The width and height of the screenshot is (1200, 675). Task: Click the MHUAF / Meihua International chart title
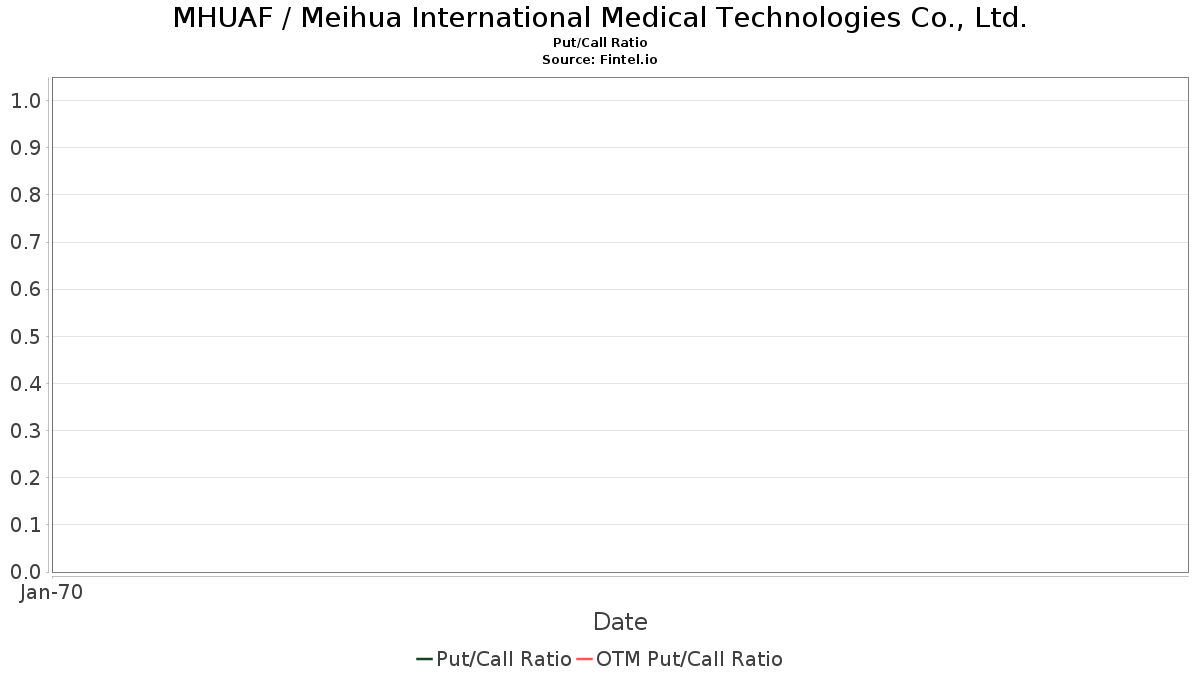click(600, 18)
